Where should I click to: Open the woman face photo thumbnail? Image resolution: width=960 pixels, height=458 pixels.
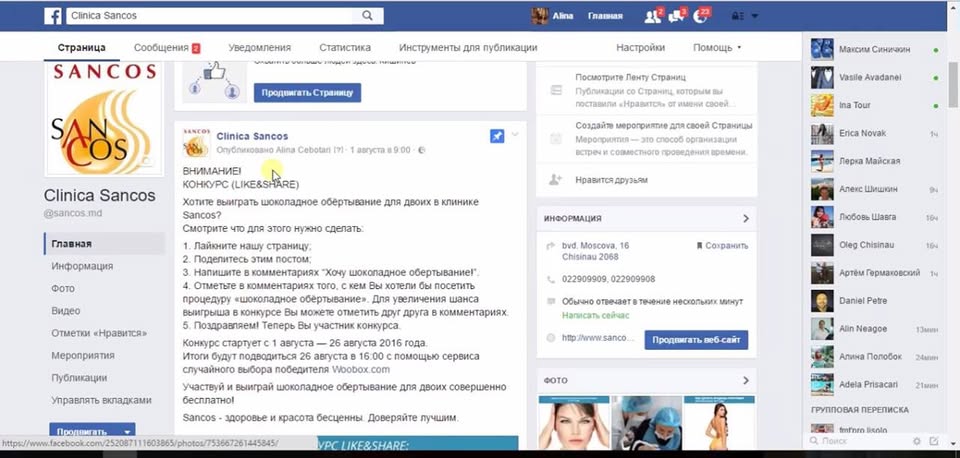(574, 423)
